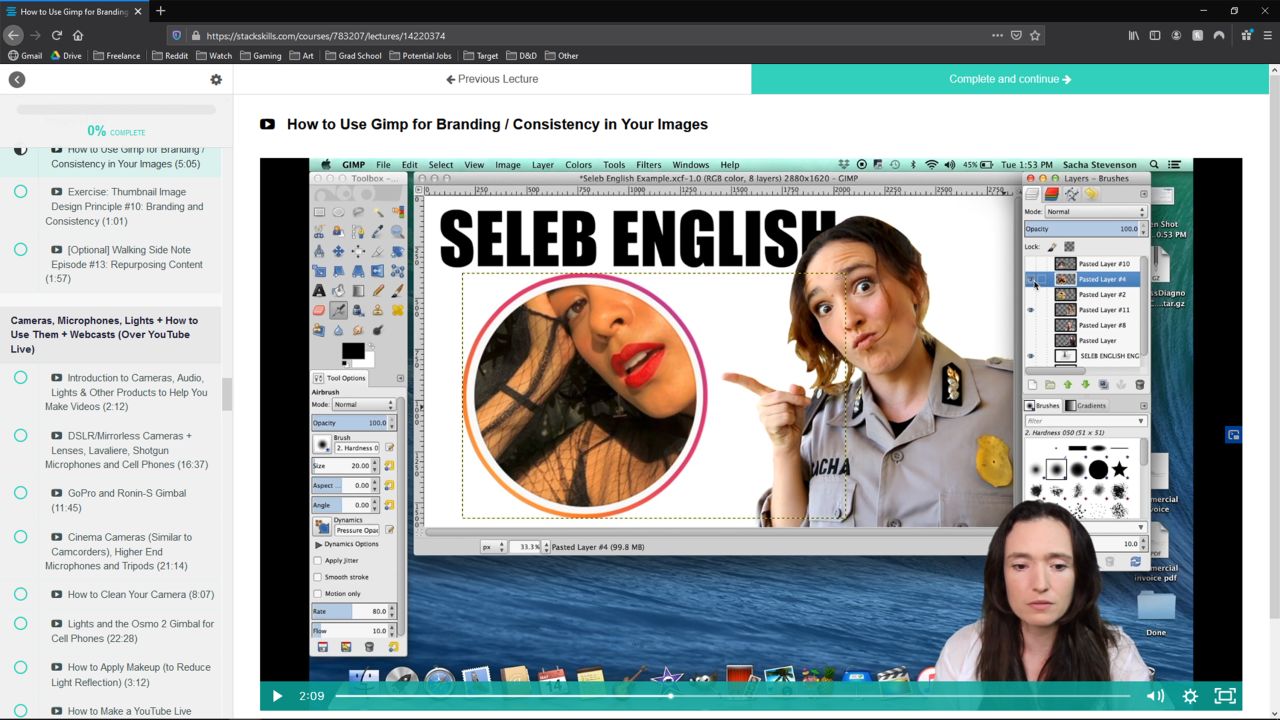Click the duplicate layer icon
Viewport: 1280px width, 720px height.
click(1103, 384)
